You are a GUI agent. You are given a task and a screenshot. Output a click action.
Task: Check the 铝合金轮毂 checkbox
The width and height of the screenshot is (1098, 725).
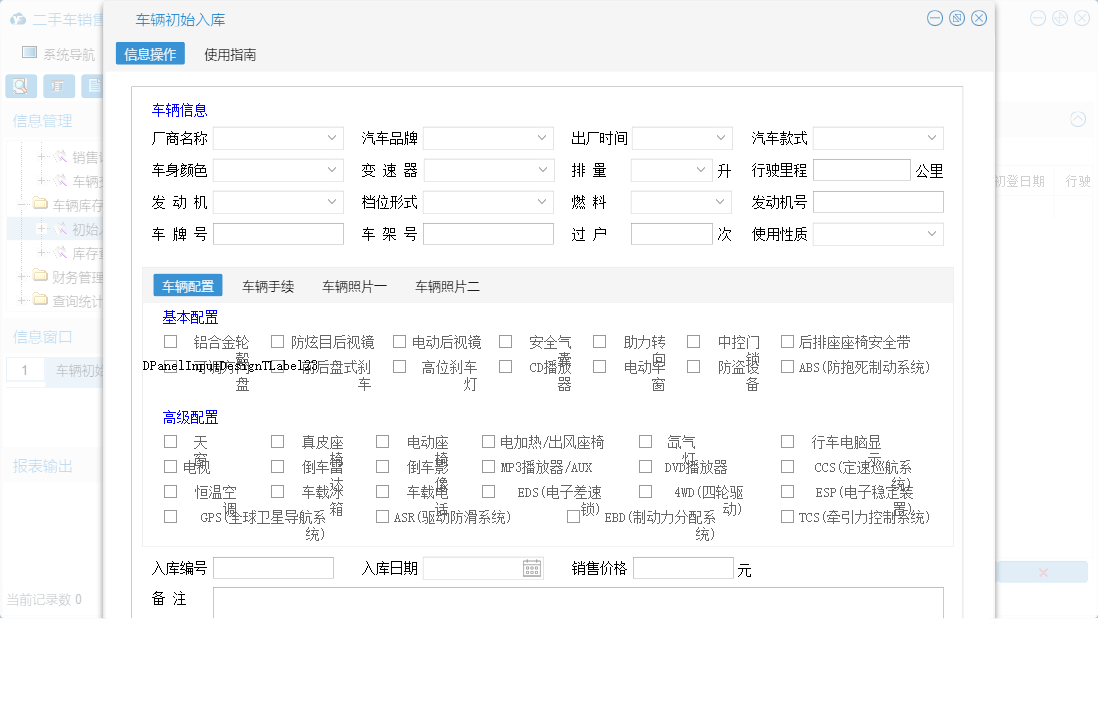tap(170, 341)
